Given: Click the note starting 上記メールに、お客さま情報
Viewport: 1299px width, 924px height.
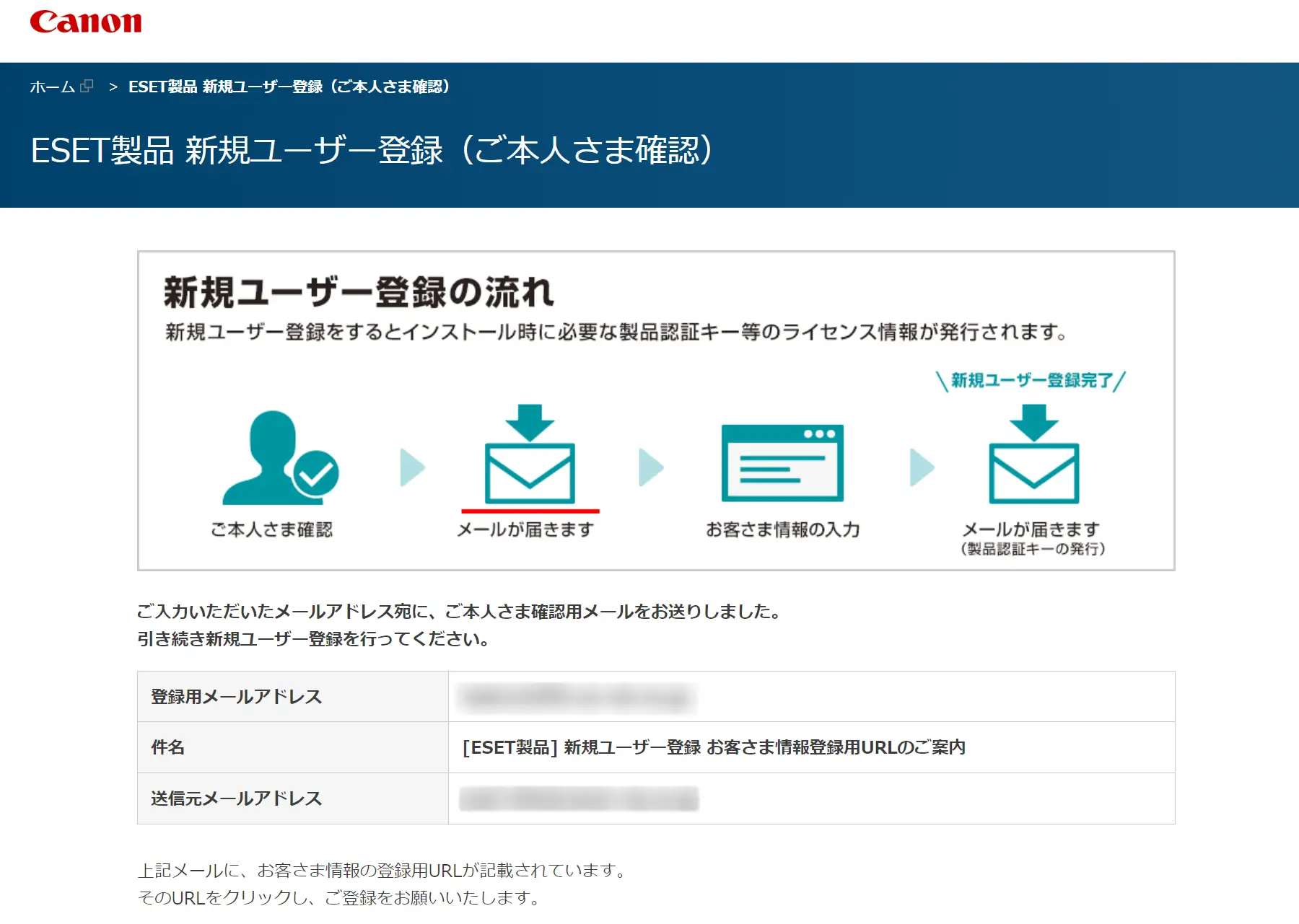Looking at the screenshot, I should (x=382, y=871).
